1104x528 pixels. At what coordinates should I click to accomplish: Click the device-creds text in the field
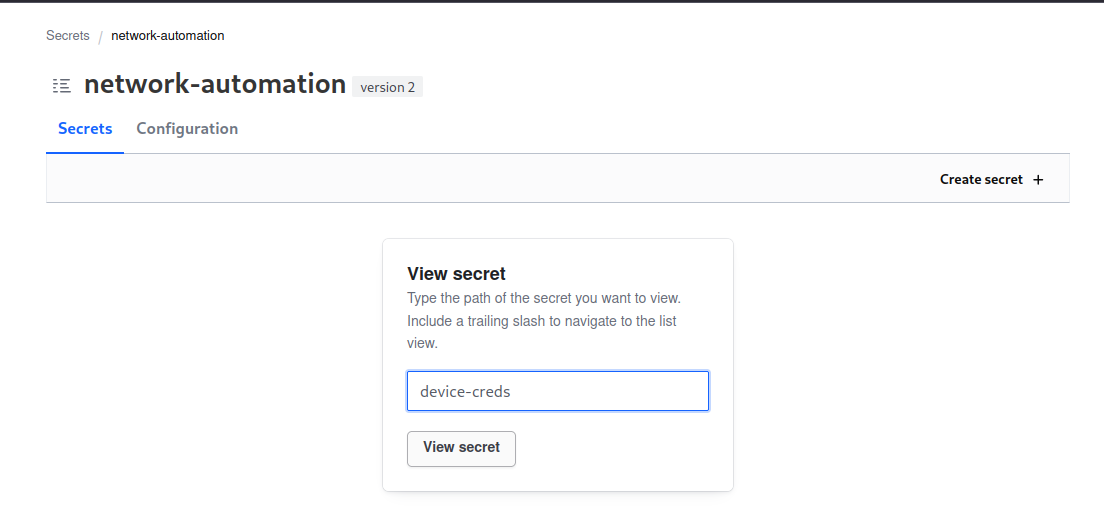coord(465,392)
